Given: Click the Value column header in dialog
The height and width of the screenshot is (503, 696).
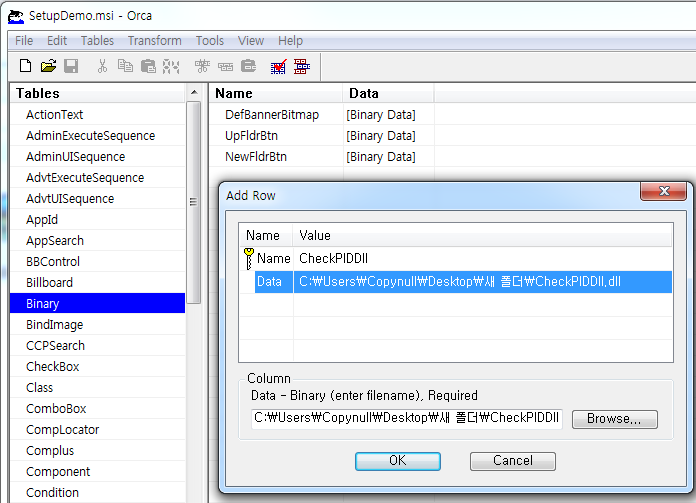Looking at the screenshot, I should point(482,235).
